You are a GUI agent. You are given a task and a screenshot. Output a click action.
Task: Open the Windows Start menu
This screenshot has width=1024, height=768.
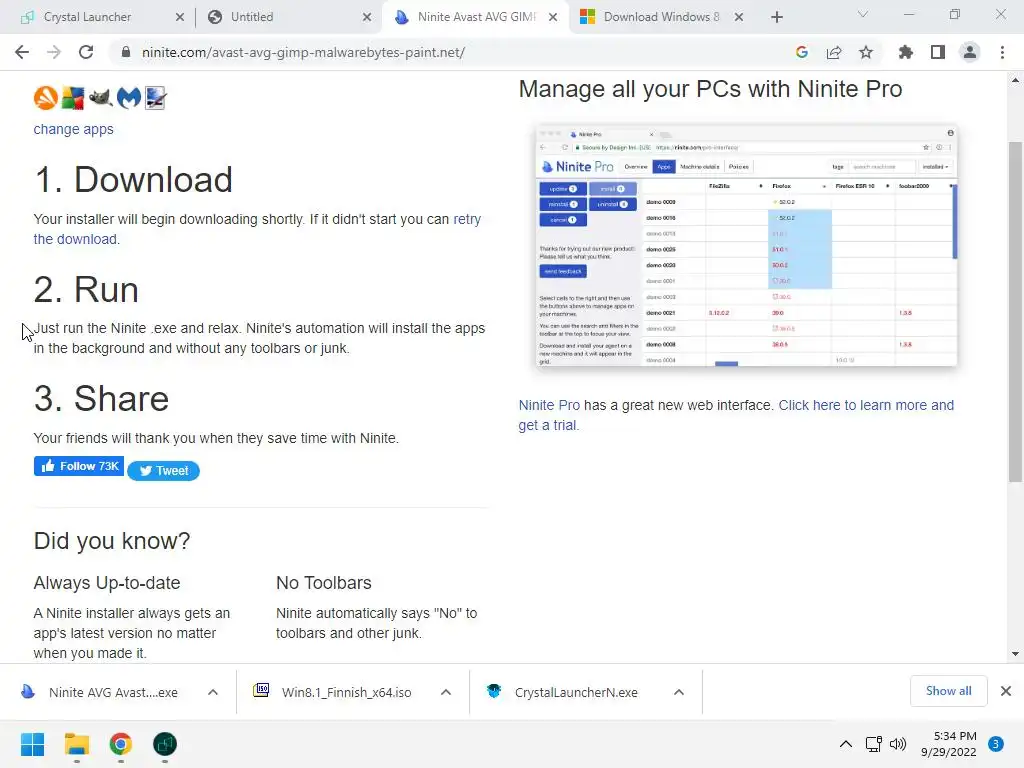tap(32, 744)
